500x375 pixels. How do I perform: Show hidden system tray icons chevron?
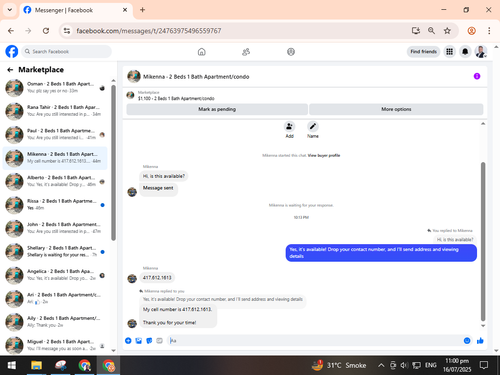pyautogui.click(x=381, y=365)
